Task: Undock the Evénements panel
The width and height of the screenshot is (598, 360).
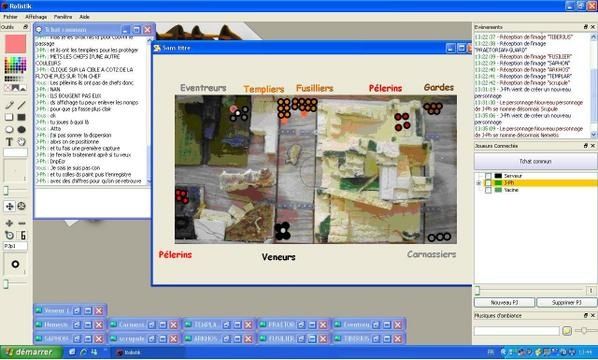Action: (586, 27)
